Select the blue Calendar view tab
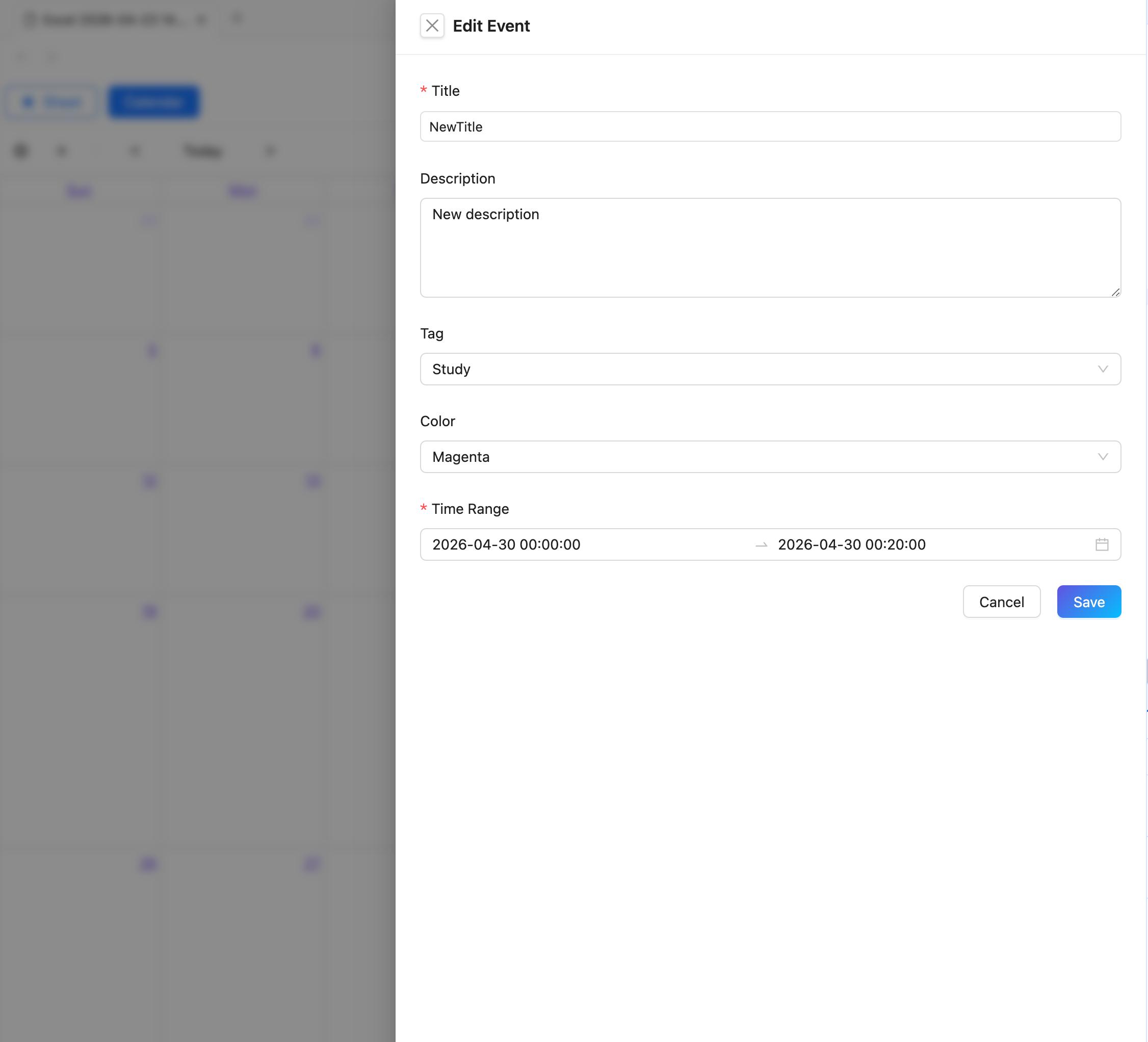Image resolution: width=1148 pixels, height=1042 pixels. 154,102
